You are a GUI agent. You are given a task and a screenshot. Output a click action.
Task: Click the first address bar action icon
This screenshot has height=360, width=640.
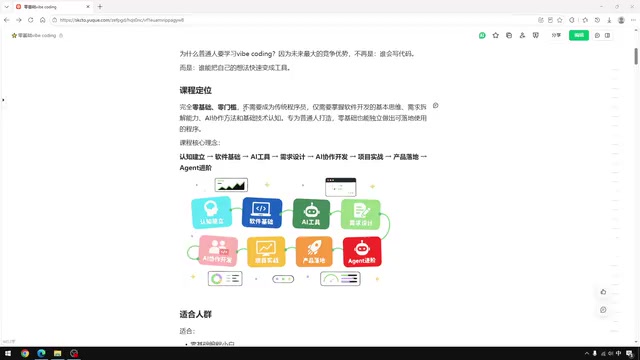click(x=541, y=20)
